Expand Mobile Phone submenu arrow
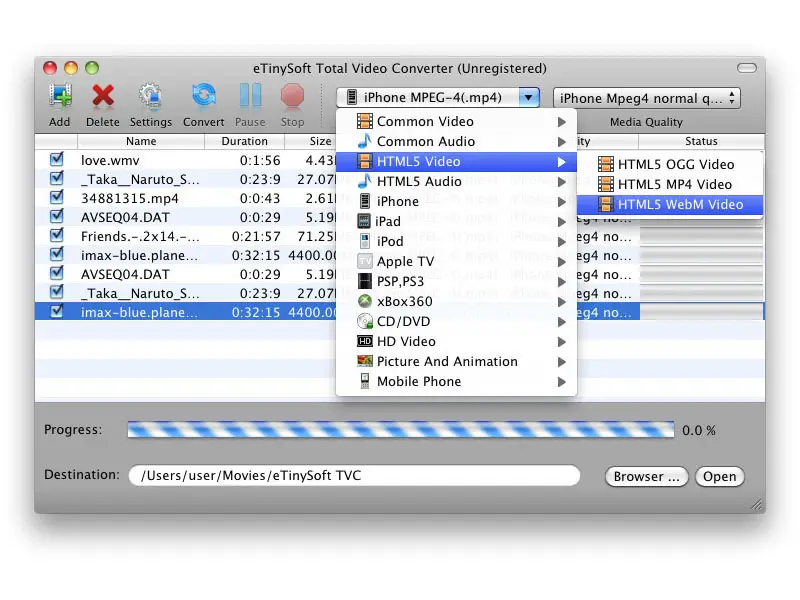This screenshot has height=600, width=800. [x=562, y=381]
